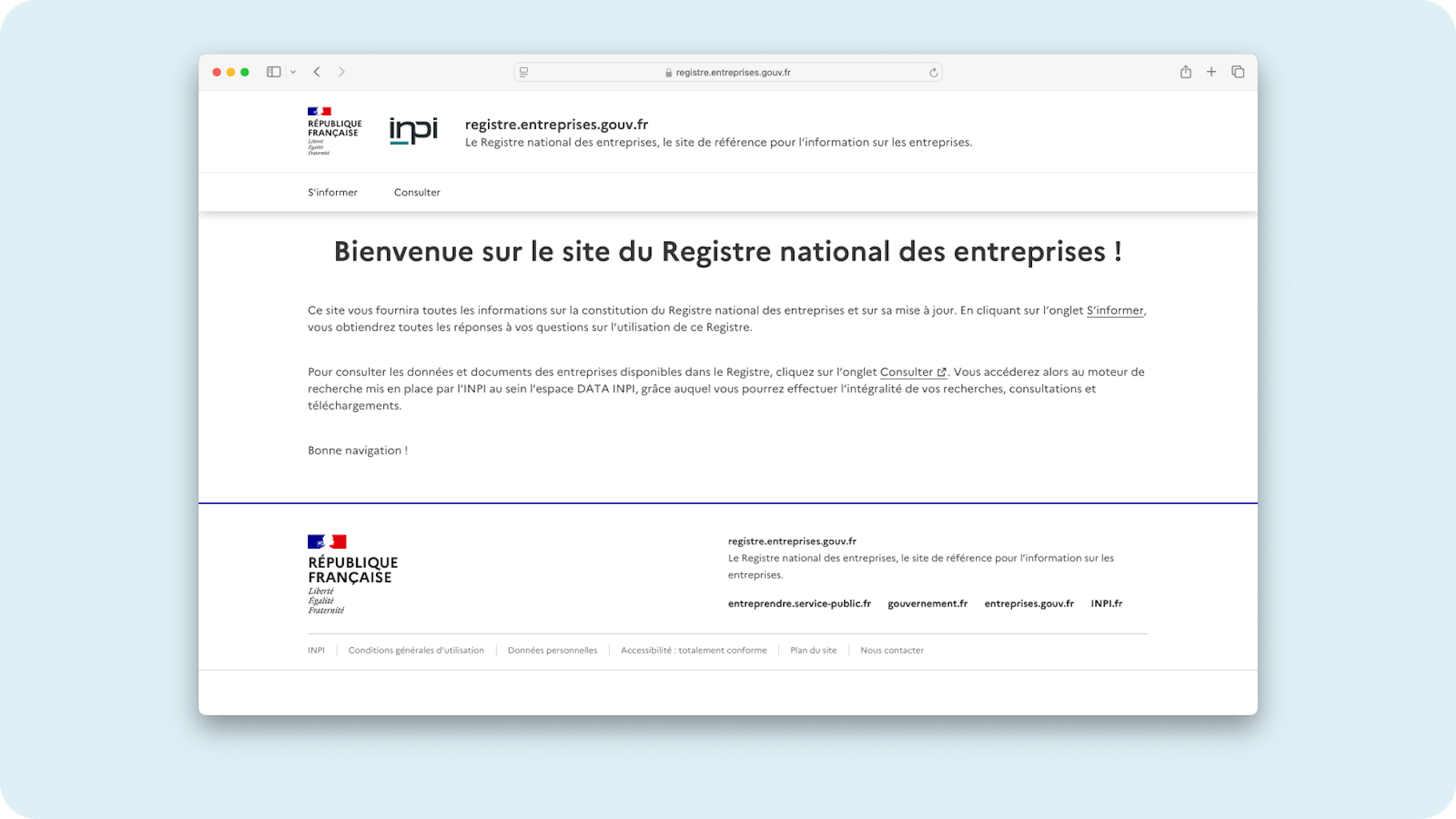Open the Plan du site page
Image resolution: width=1456 pixels, height=819 pixels.
click(x=813, y=650)
